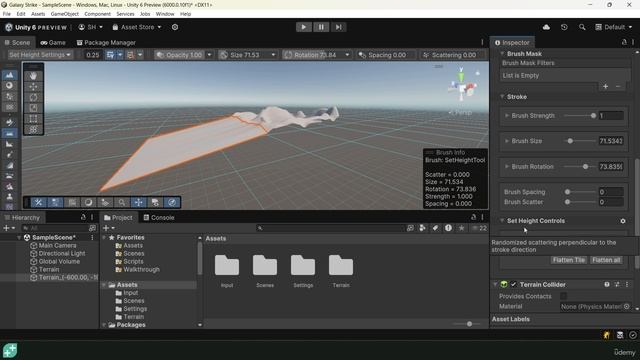
Task: Collapse the Brush Mask section
Action: pos(502,54)
